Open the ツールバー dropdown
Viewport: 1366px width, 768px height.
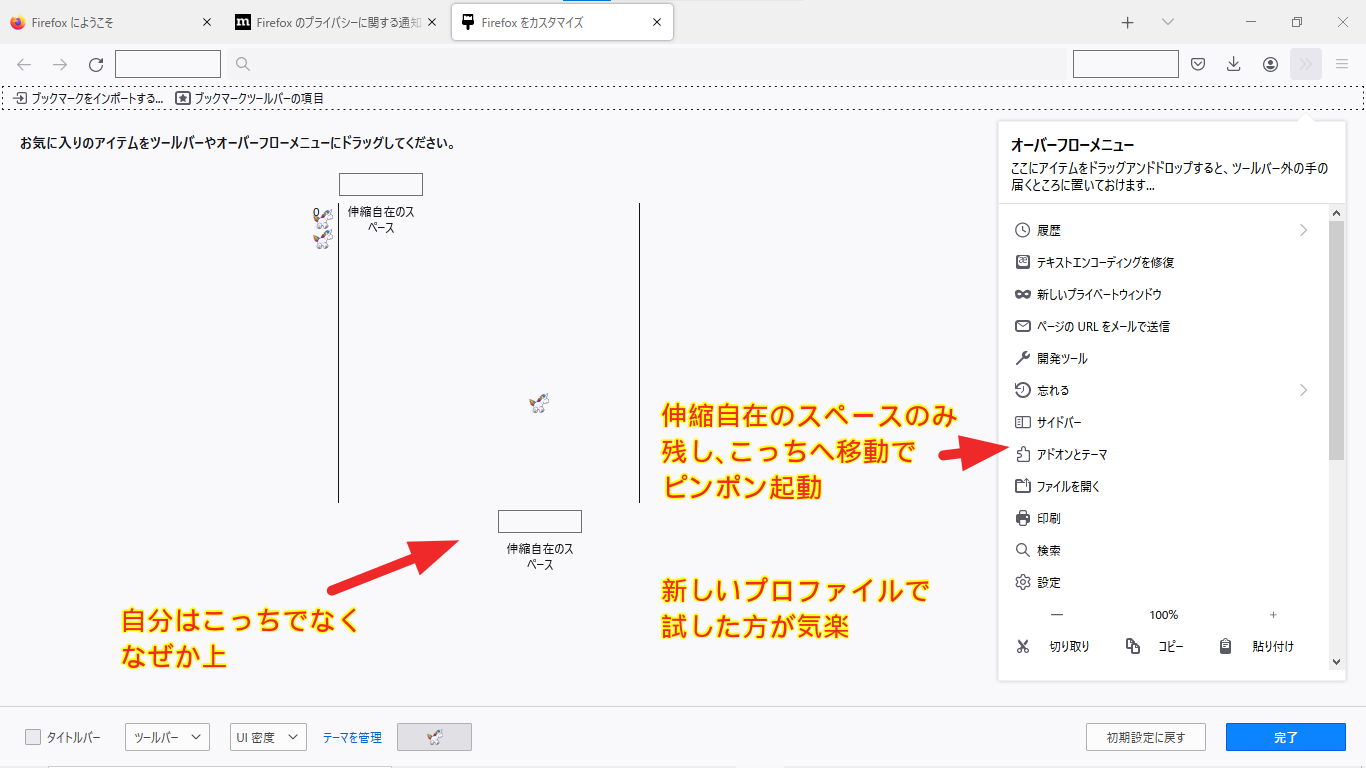pyautogui.click(x=167, y=737)
